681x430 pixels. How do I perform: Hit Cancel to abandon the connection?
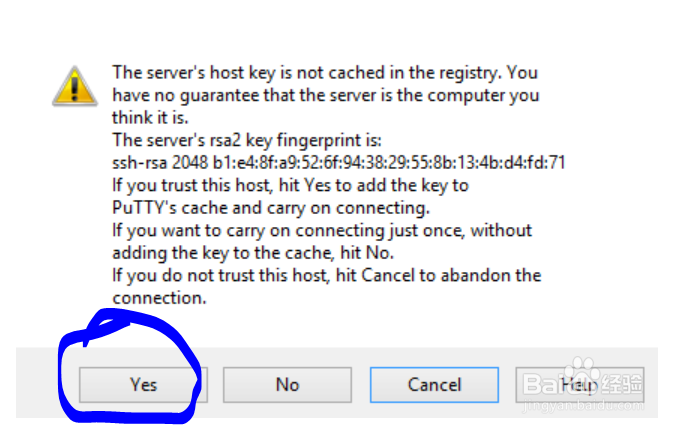click(433, 384)
